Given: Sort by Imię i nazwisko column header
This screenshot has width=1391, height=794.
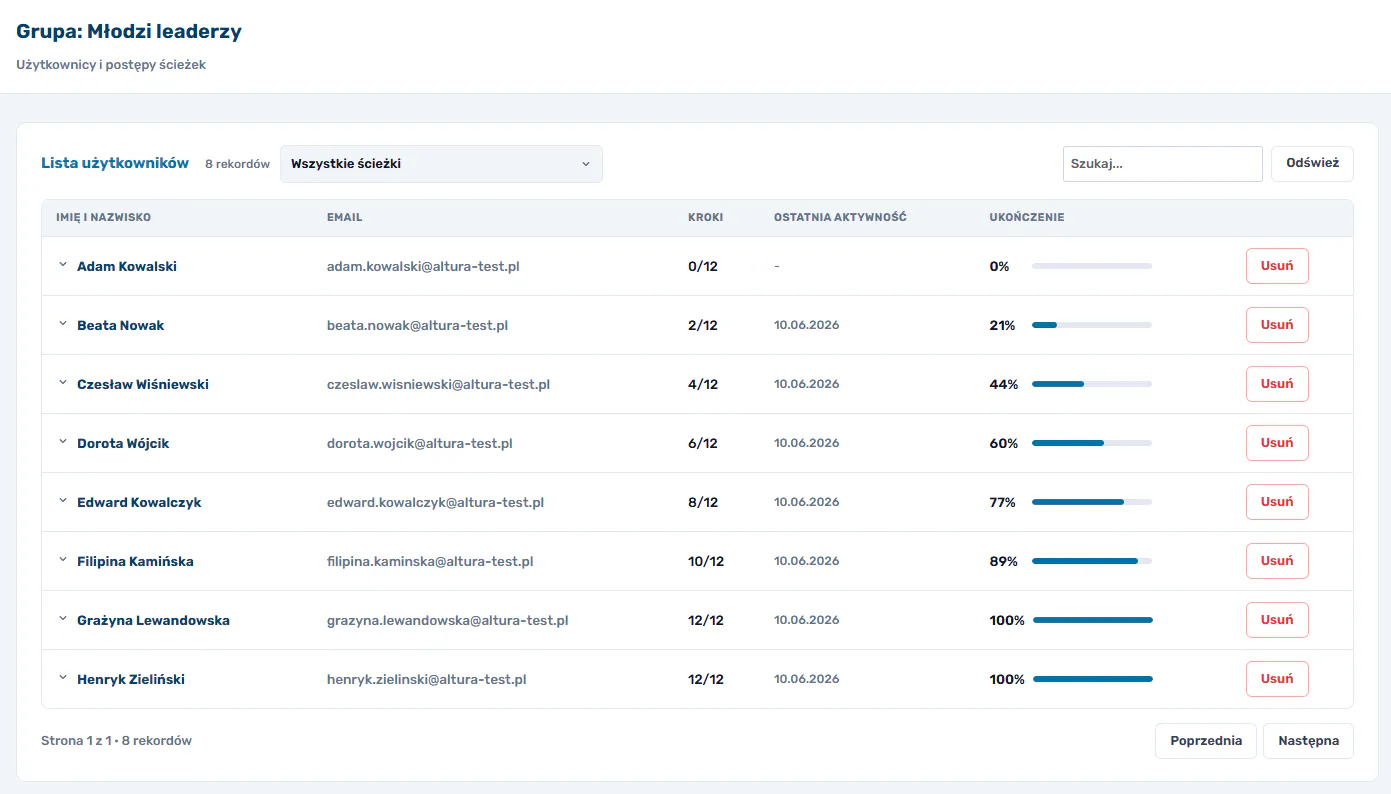Looking at the screenshot, I should pos(104,218).
